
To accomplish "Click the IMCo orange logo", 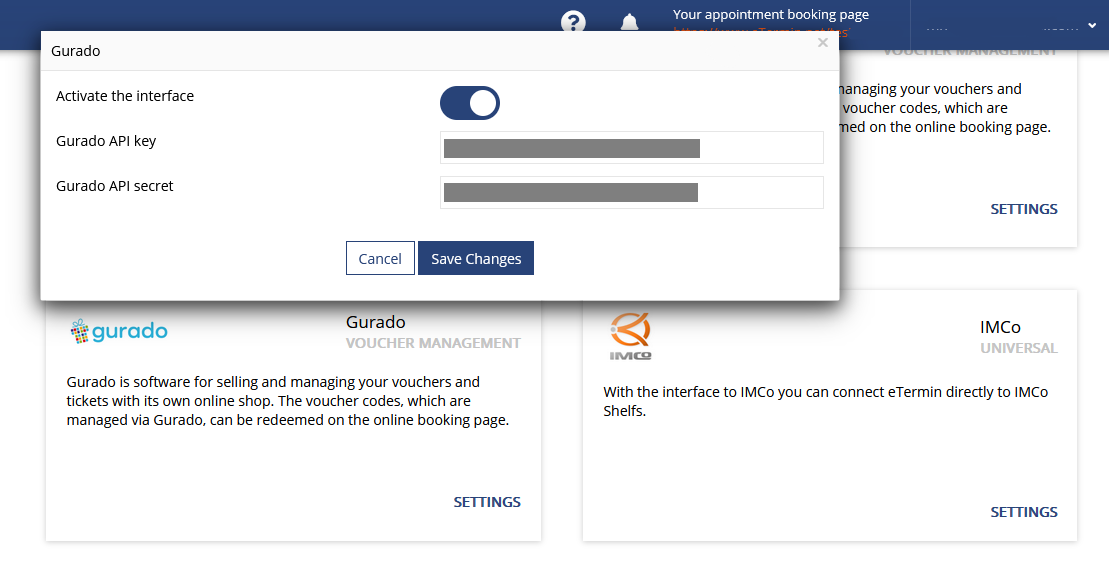I will pos(630,335).
